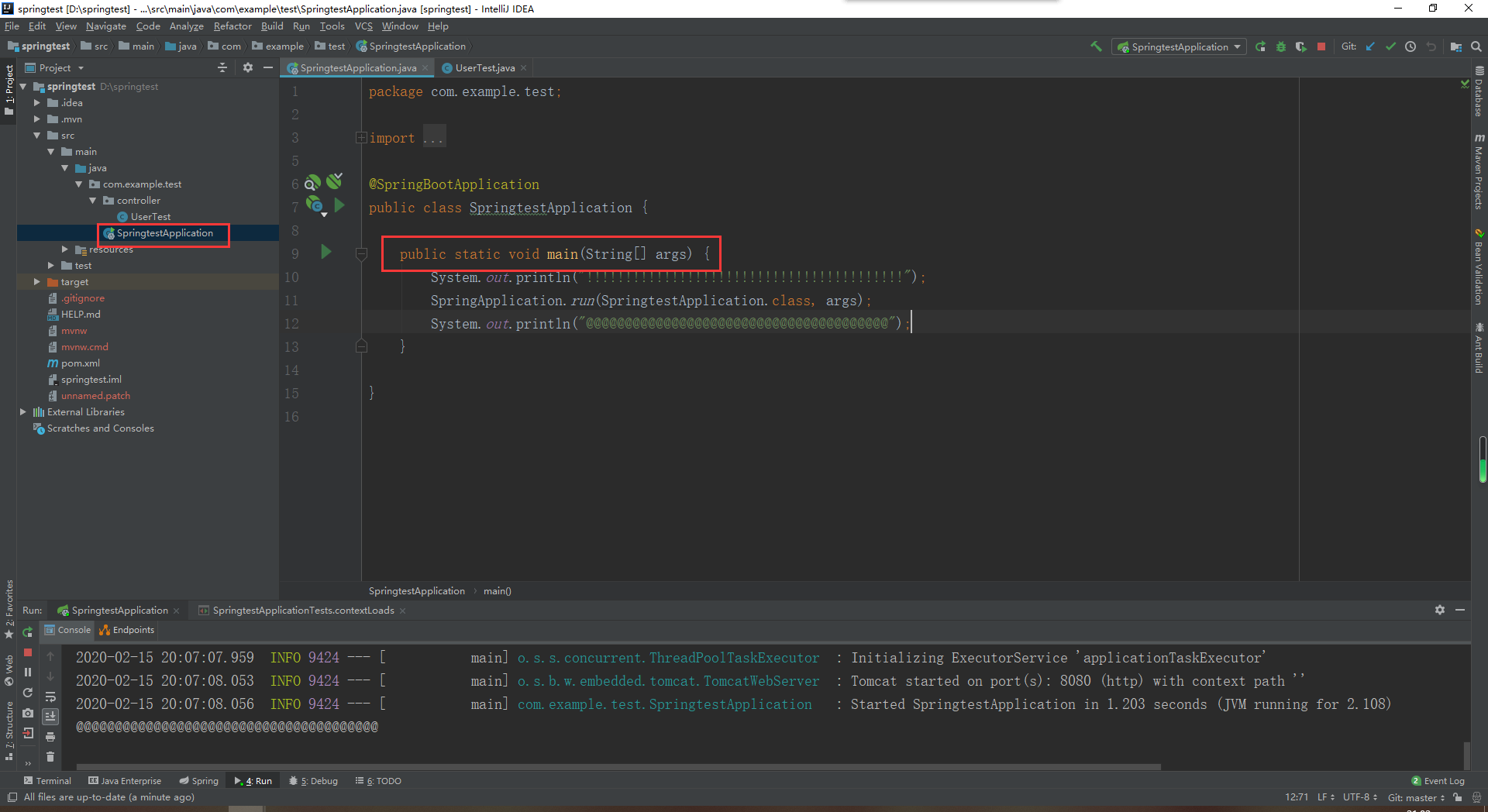The height and width of the screenshot is (812, 1488).
Task: Click the run gutter arrow beside main method
Action: point(326,252)
